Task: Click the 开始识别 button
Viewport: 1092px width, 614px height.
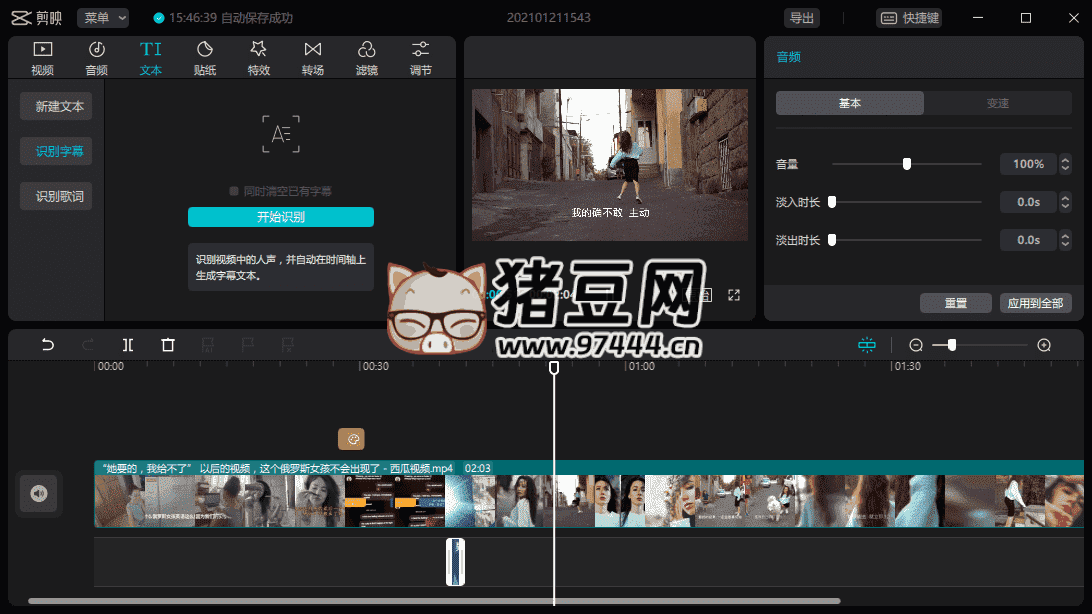Action: [x=281, y=217]
